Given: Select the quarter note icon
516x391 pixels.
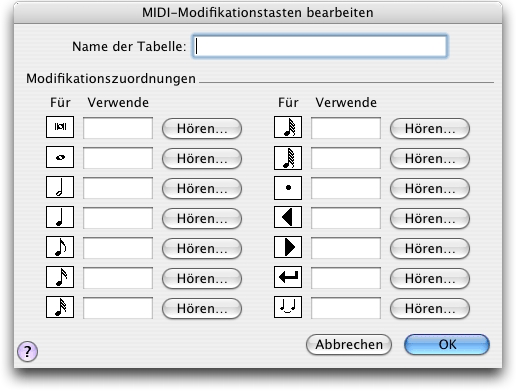Looking at the screenshot, I should coord(60,217).
